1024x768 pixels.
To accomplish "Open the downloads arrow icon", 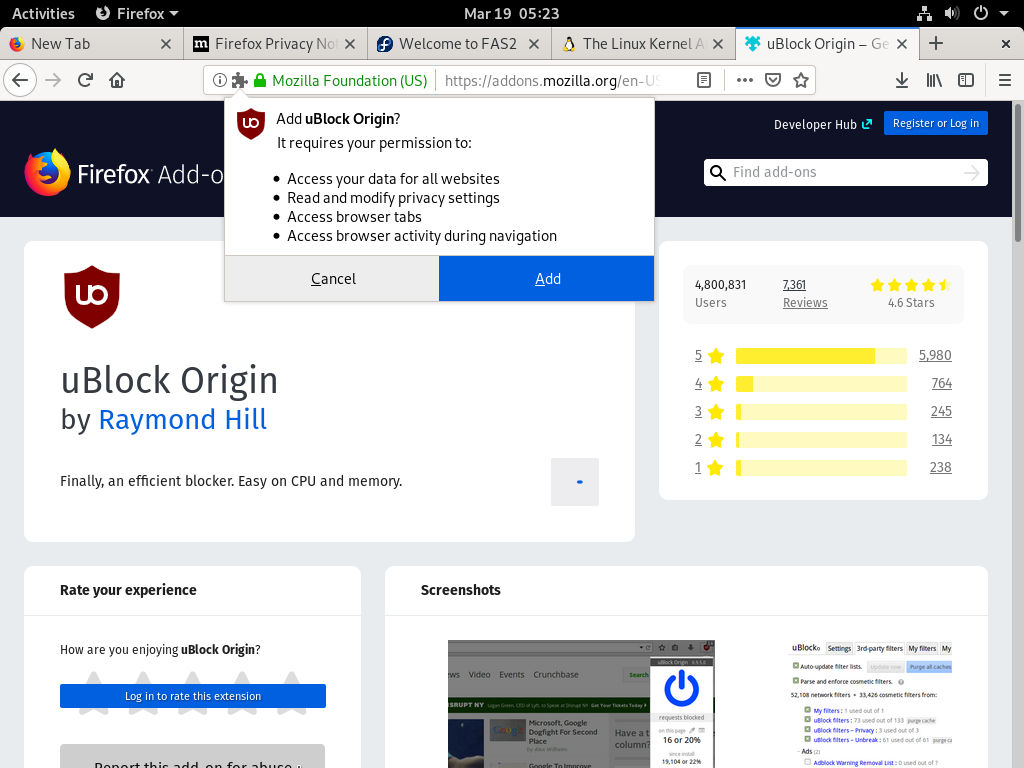I will point(902,80).
